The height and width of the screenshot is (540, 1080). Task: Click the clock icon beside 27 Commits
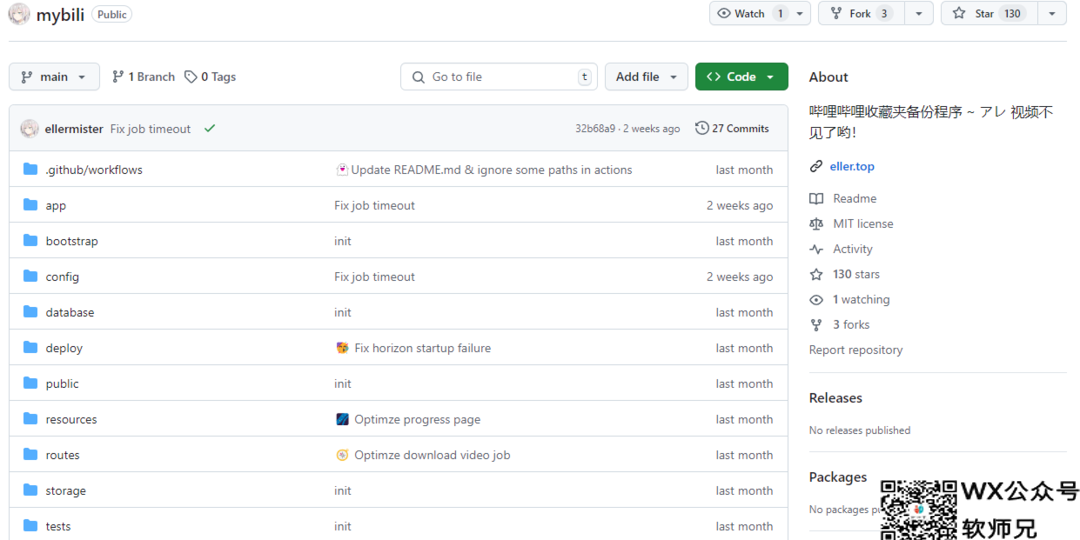tap(702, 128)
